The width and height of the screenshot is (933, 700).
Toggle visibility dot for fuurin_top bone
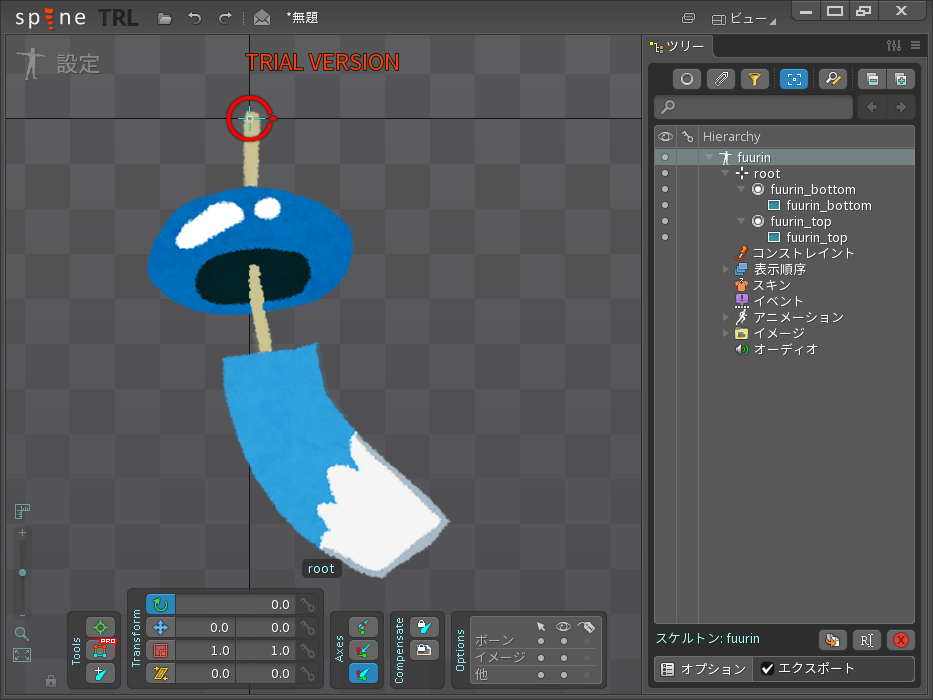[x=665, y=221]
